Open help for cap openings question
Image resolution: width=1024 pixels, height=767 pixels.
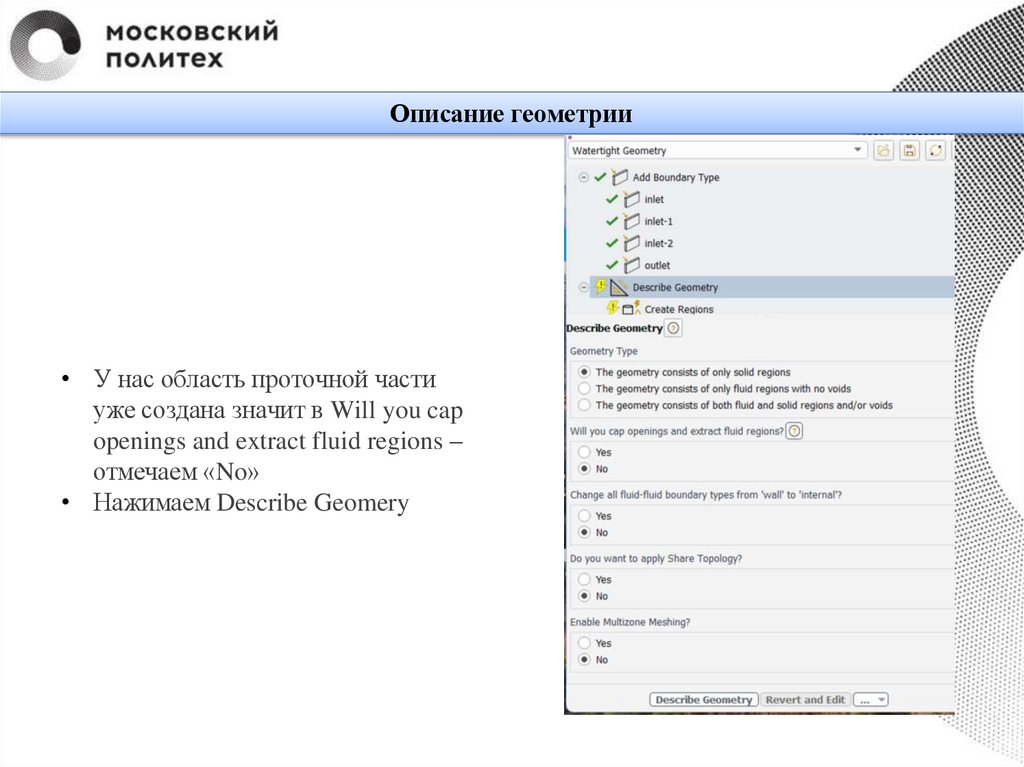794,431
